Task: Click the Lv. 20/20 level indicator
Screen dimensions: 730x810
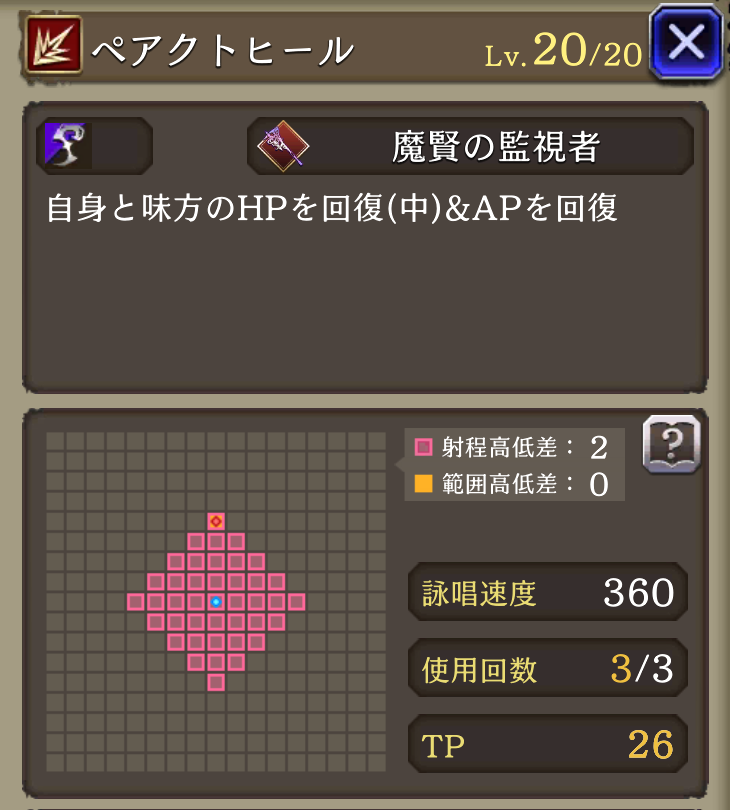Action: tap(563, 50)
